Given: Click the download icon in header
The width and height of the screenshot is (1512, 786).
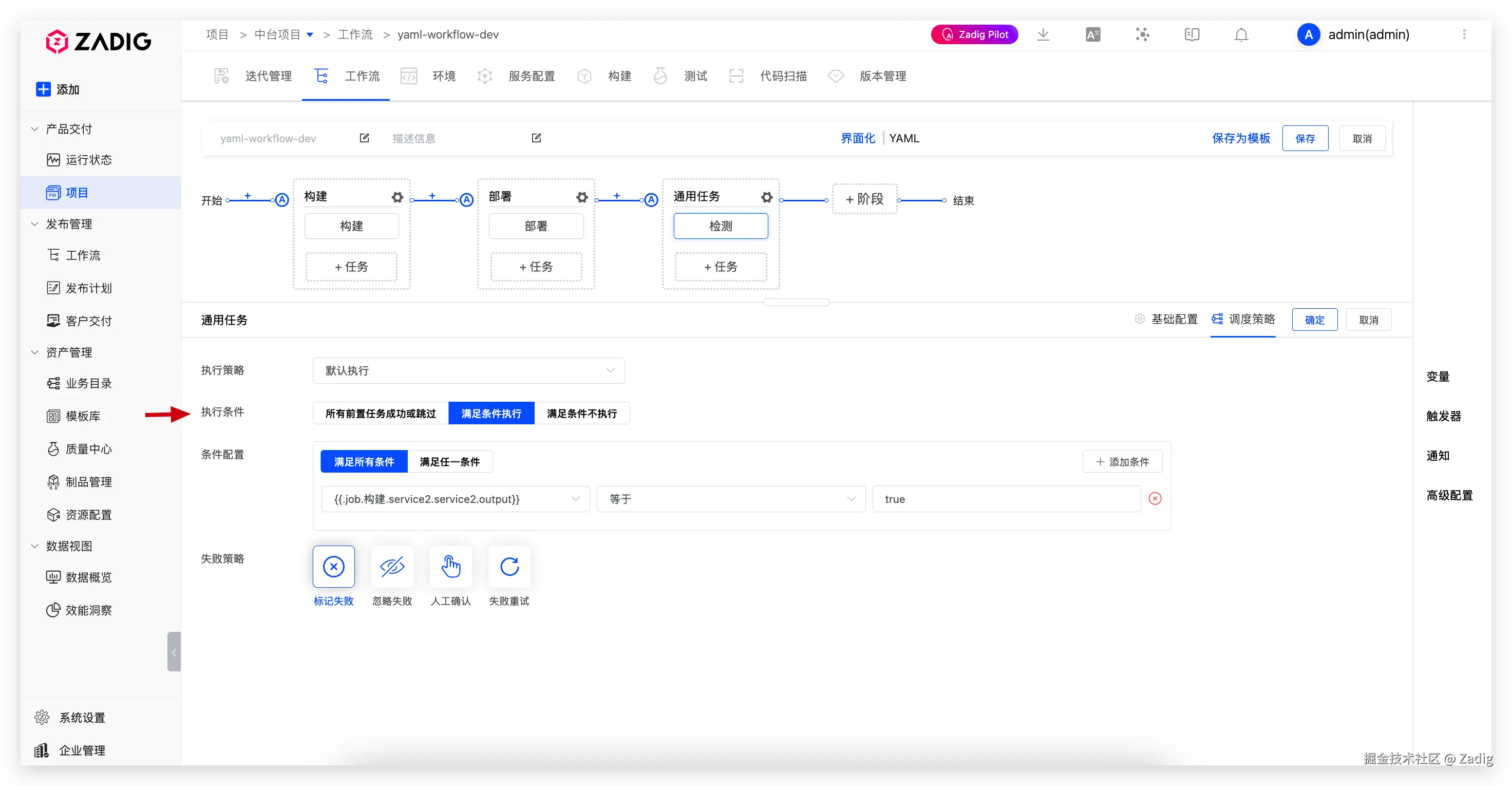Looking at the screenshot, I should [x=1043, y=34].
